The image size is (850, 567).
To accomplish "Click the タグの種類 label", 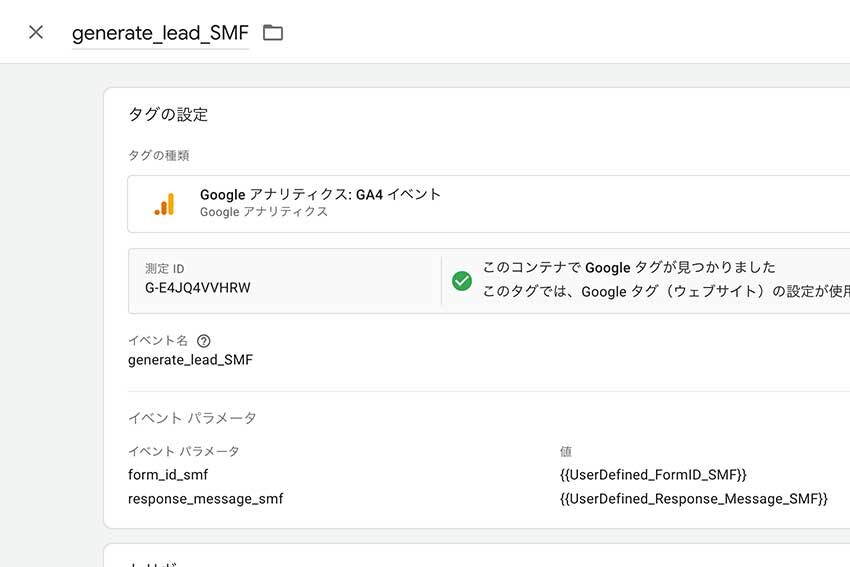I will pos(158,156).
